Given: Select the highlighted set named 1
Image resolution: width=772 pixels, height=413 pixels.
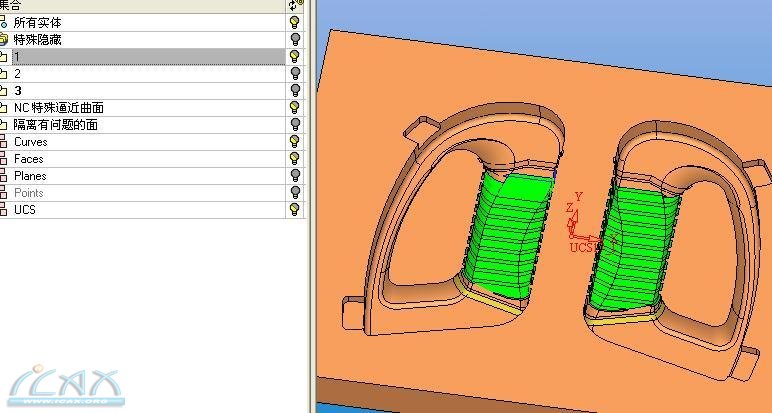Looking at the screenshot, I should point(17,57).
